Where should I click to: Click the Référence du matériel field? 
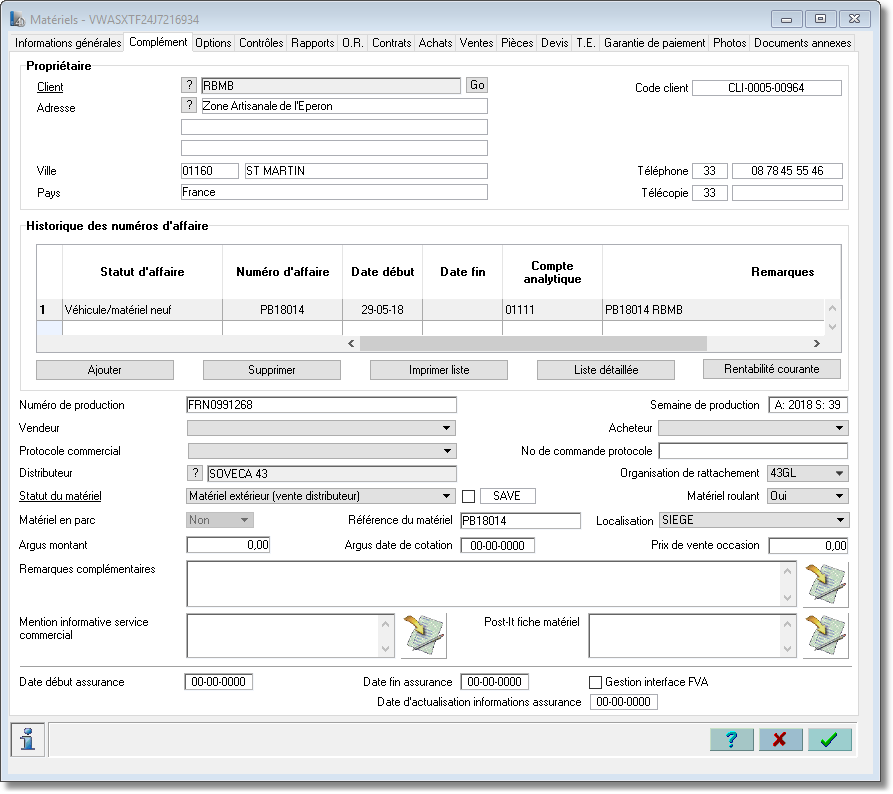coord(521,520)
